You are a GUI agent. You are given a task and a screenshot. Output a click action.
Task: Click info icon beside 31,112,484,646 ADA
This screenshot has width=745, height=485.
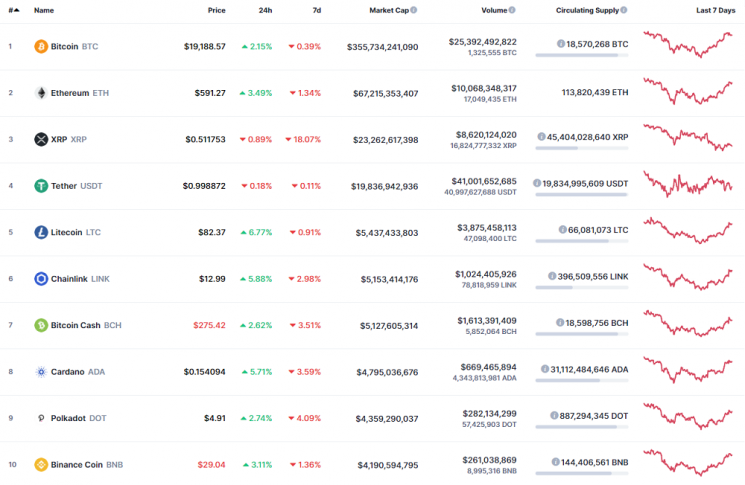(x=545, y=369)
